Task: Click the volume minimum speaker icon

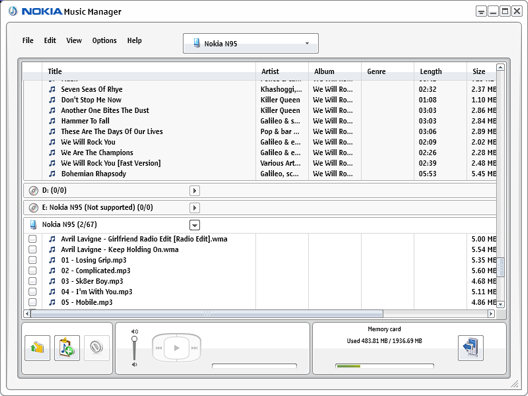Action: pos(134,364)
